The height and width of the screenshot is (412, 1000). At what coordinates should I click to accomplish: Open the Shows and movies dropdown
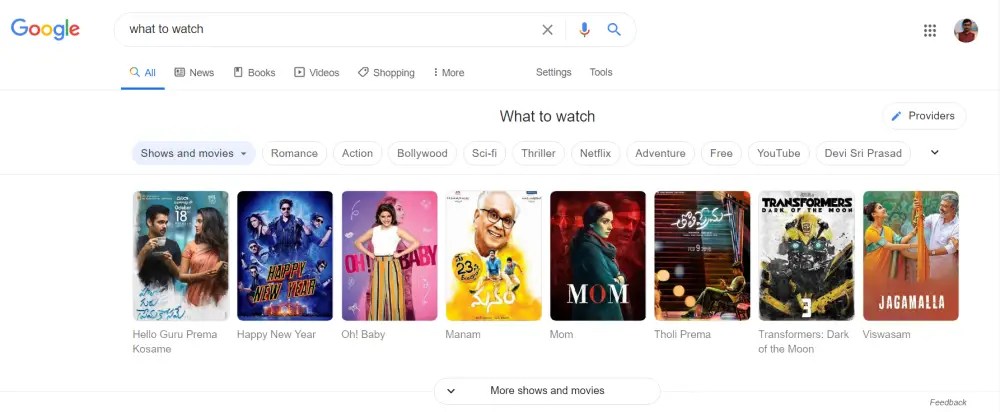pyautogui.click(x=193, y=153)
